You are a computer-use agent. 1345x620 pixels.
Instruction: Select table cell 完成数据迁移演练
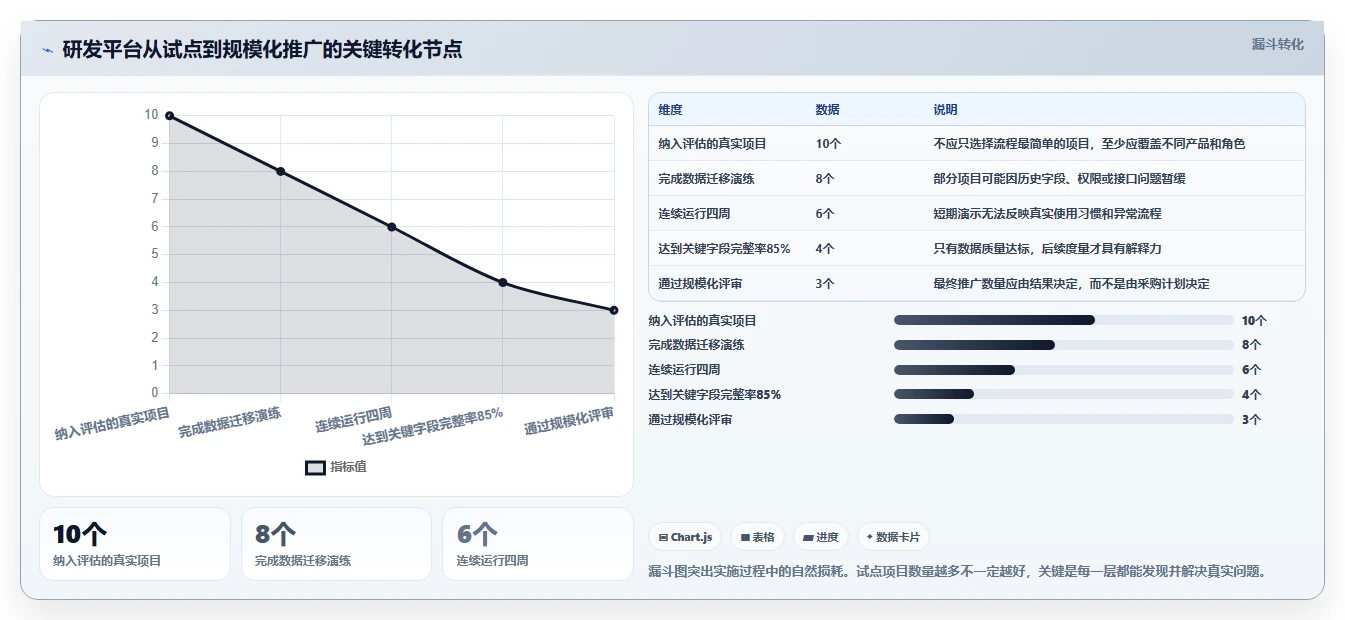[706, 179]
